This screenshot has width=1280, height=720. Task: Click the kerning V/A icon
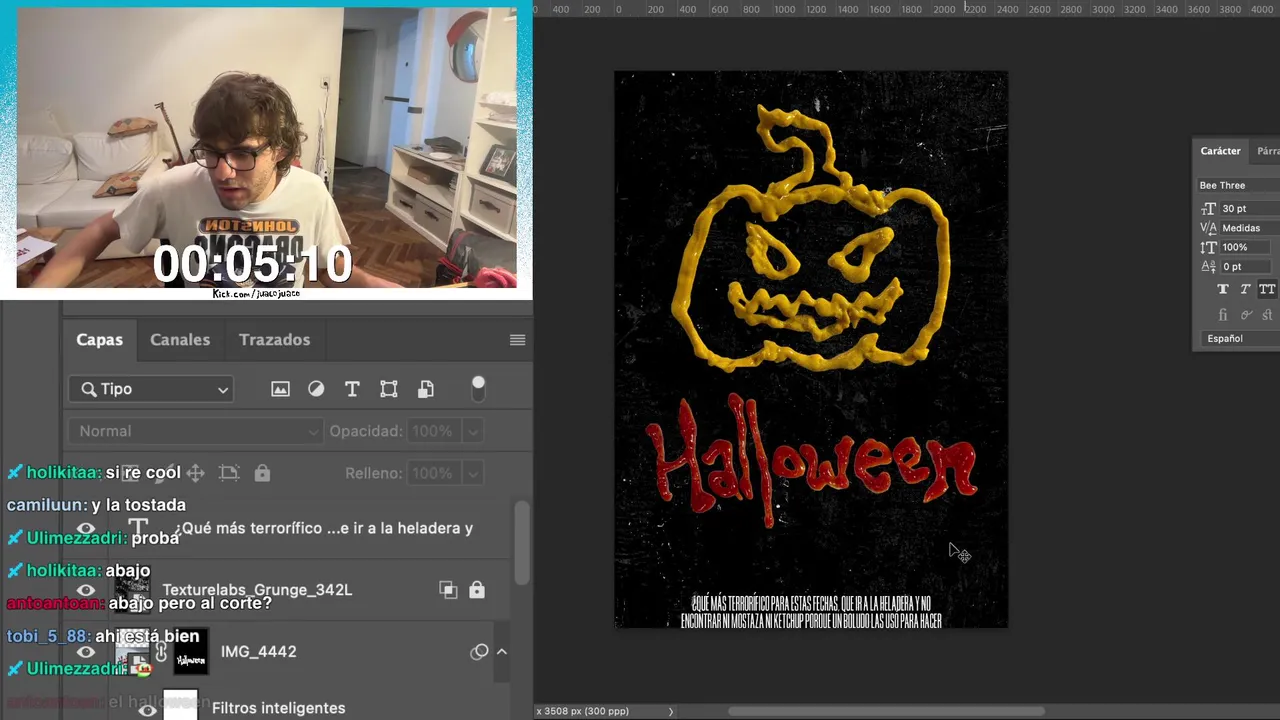(x=1208, y=228)
